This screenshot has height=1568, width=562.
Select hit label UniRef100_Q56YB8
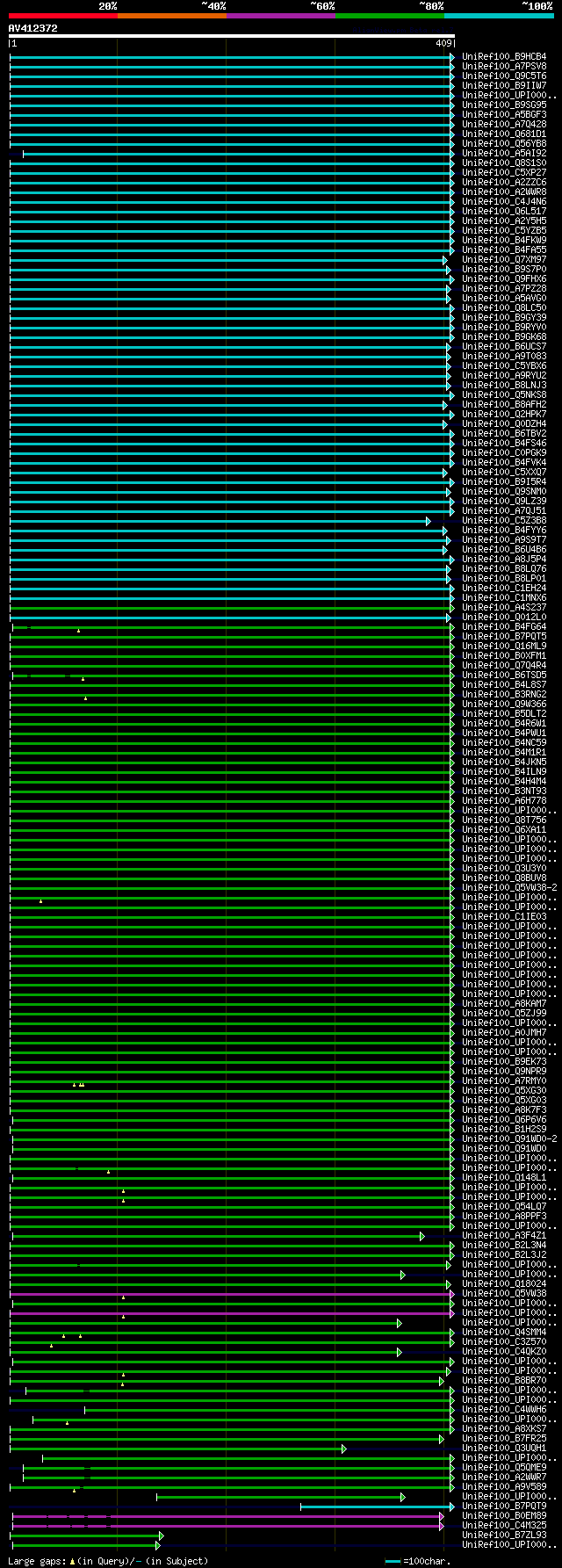504,144
